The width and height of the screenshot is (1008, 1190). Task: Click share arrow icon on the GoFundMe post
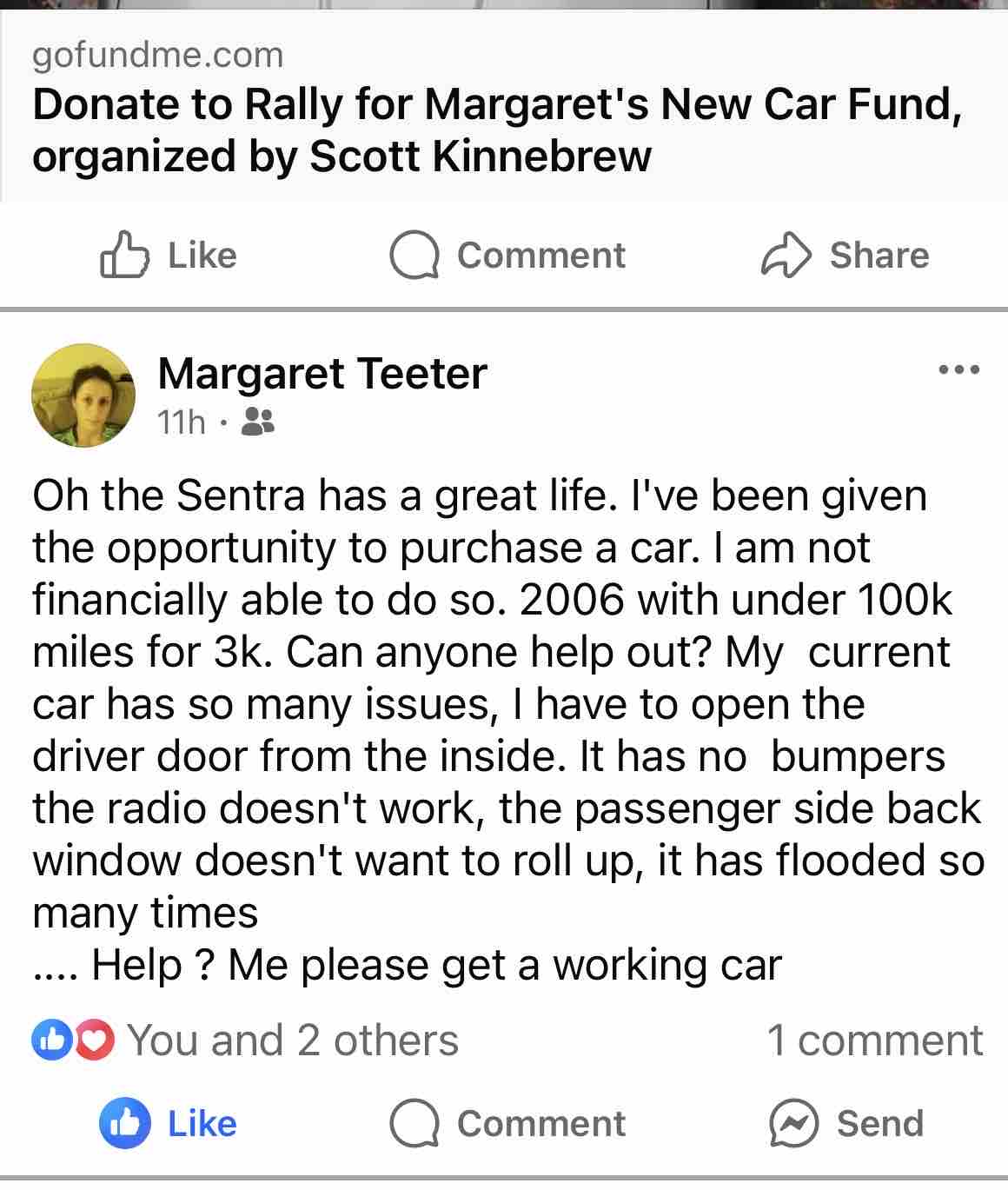click(x=786, y=255)
